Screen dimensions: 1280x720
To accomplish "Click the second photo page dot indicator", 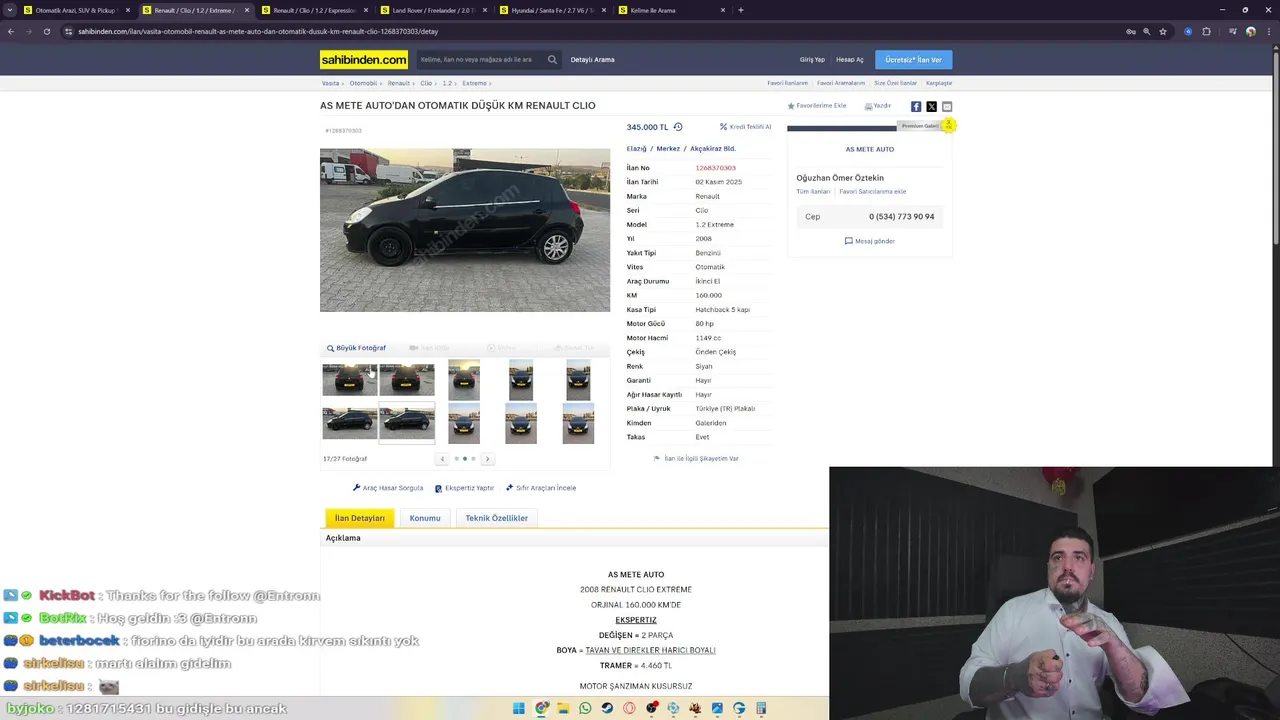I will (x=465, y=459).
